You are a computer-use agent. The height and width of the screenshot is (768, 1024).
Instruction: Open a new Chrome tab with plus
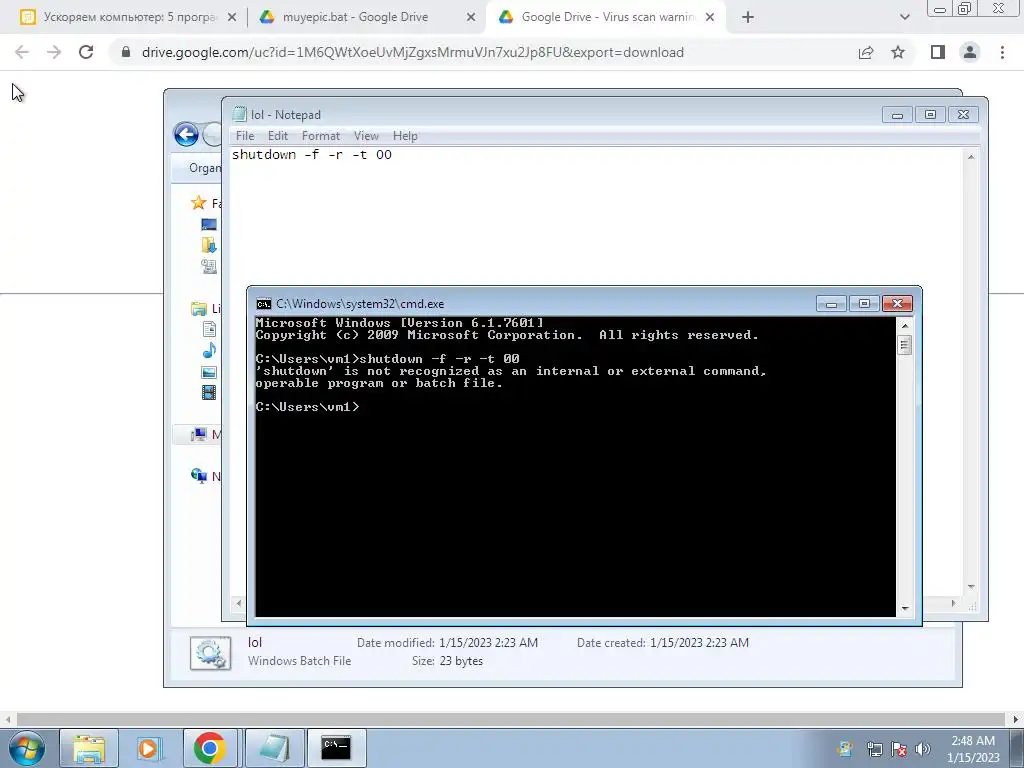[x=748, y=18]
